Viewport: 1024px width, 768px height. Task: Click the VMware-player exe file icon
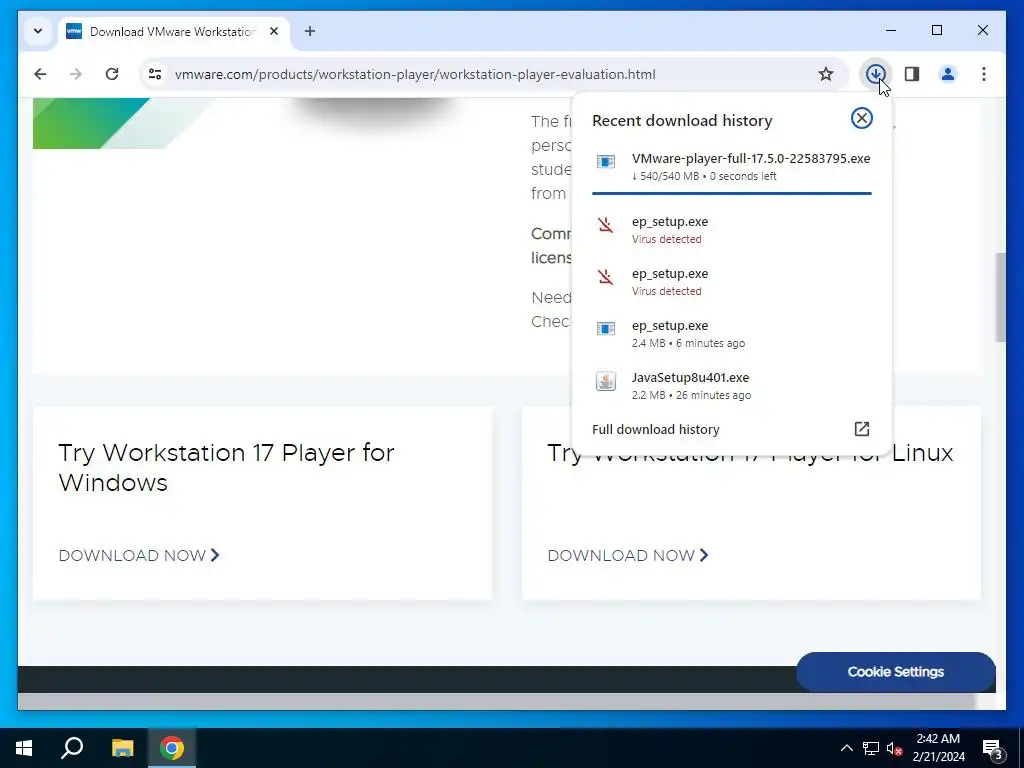point(605,161)
